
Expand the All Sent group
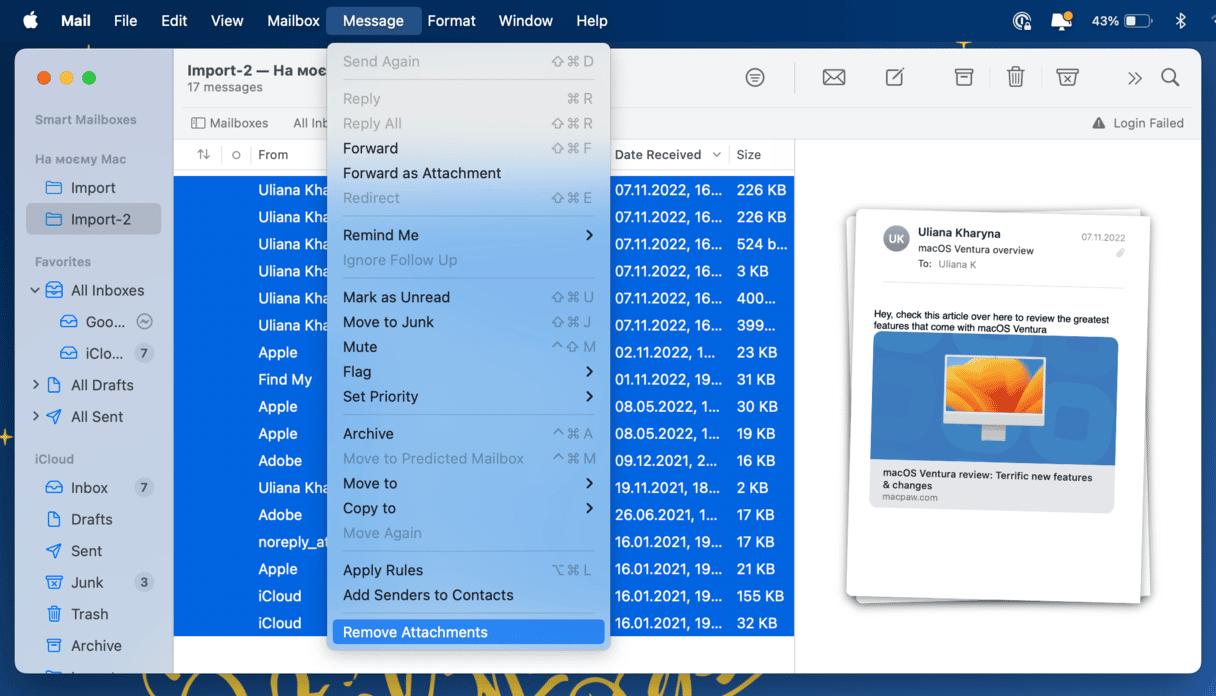[36, 416]
